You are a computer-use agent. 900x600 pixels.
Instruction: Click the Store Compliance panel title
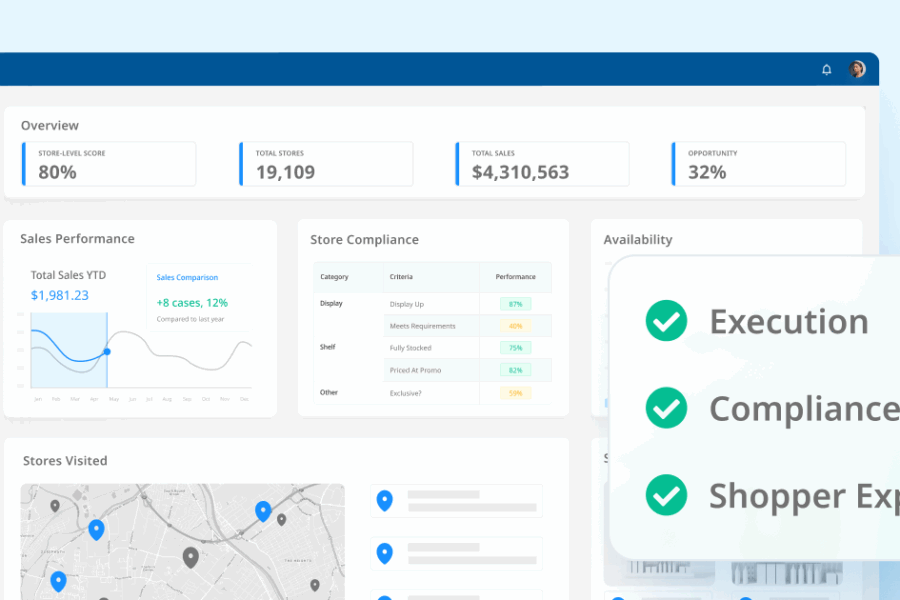(x=364, y=239)
